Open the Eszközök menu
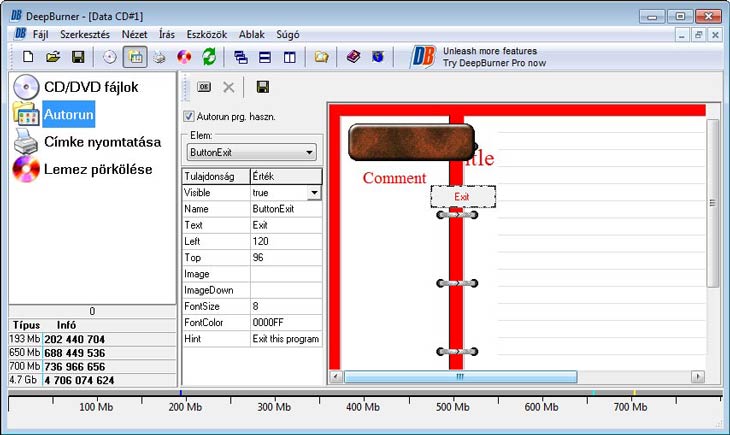The image size is (730, 435). click(x=207, y=34)
